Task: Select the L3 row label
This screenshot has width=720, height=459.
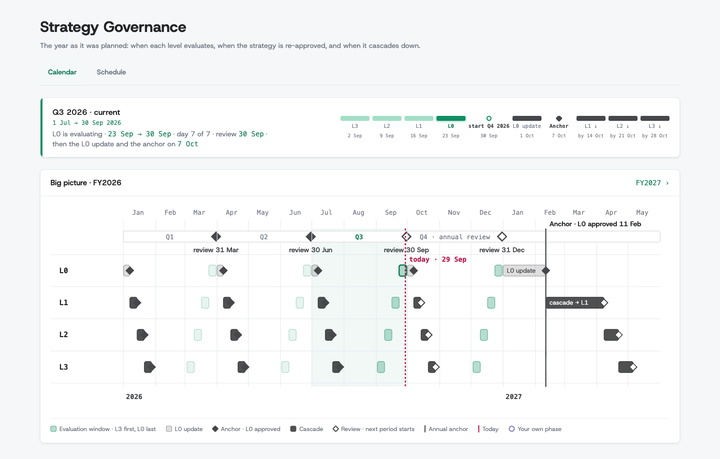Action: pos(63,367)
